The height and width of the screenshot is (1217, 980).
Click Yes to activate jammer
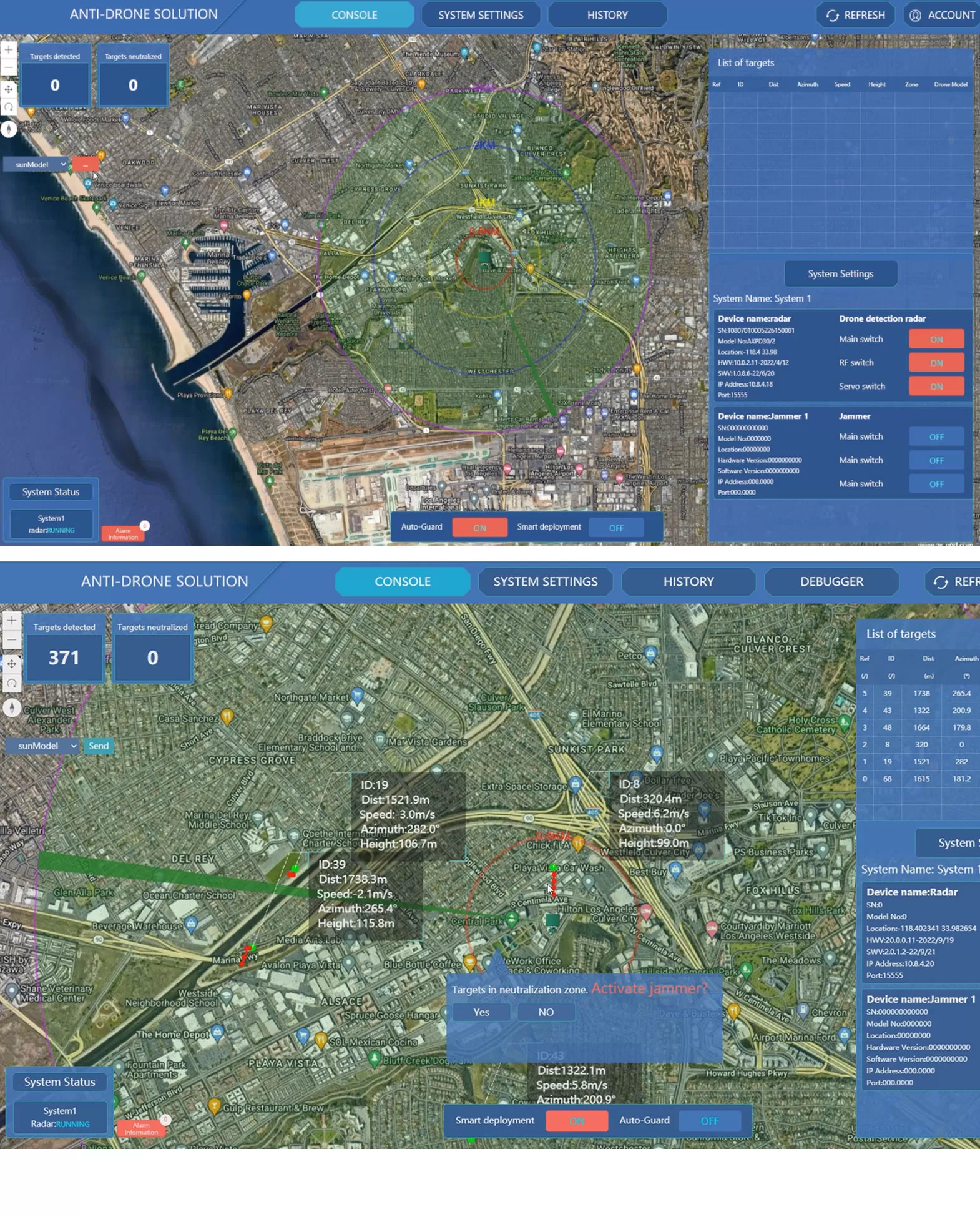click(x=481, y=1012)
